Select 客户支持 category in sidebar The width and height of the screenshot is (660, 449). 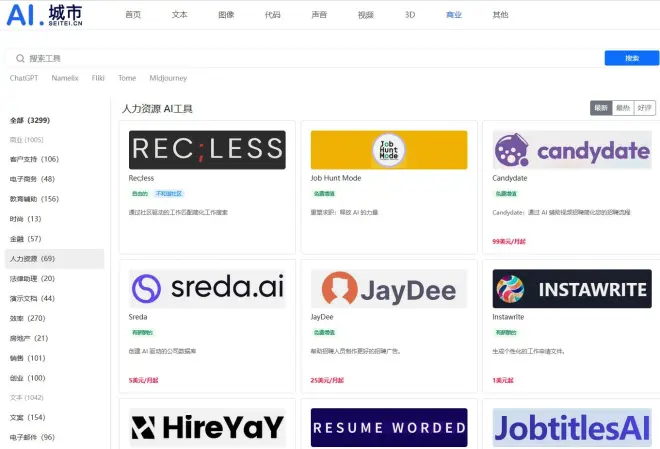(34, 159)
